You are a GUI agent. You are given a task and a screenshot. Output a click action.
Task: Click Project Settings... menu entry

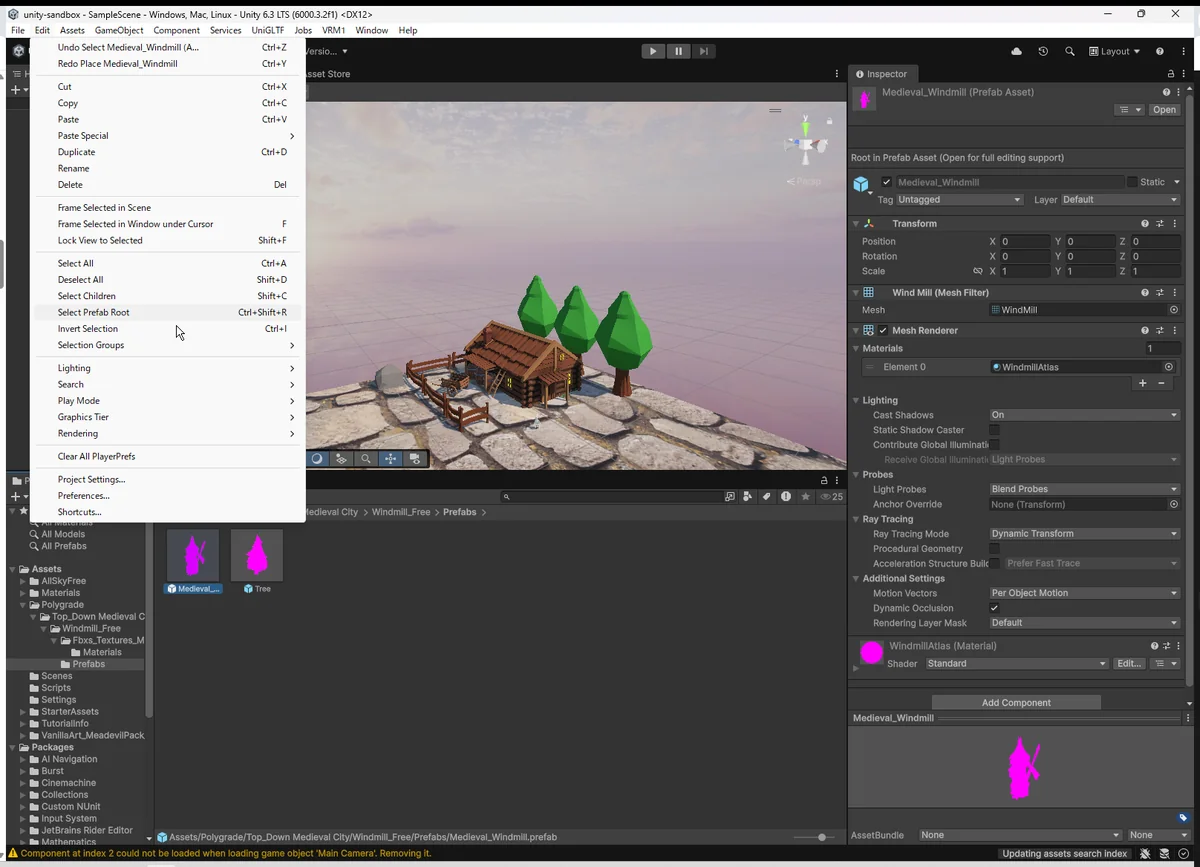(x=91, y=479)
